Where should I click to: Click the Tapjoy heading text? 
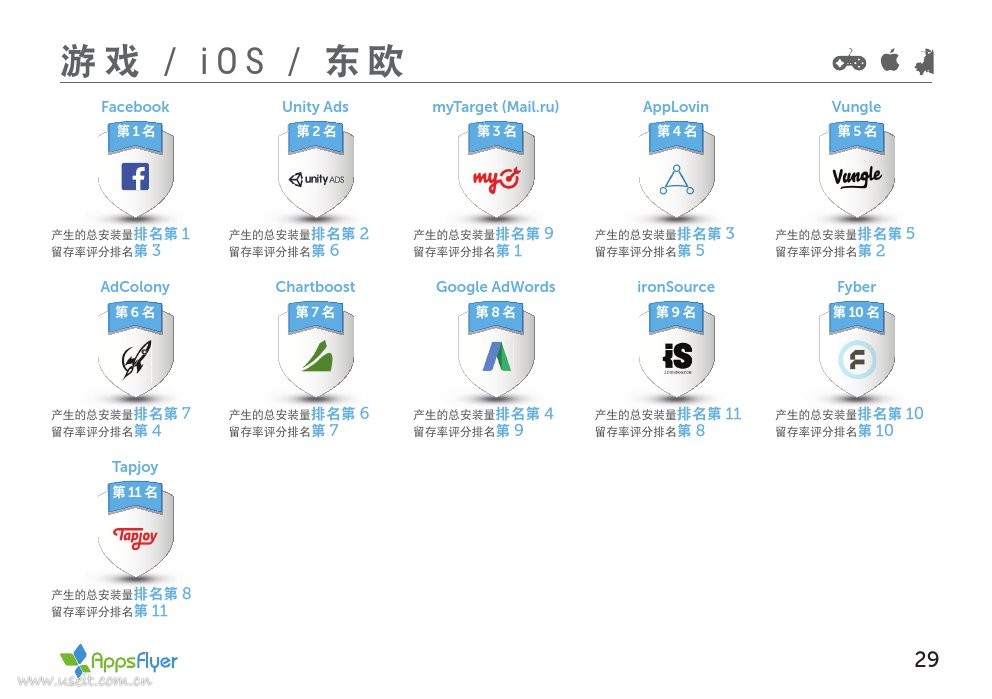[x=135, y=467]
